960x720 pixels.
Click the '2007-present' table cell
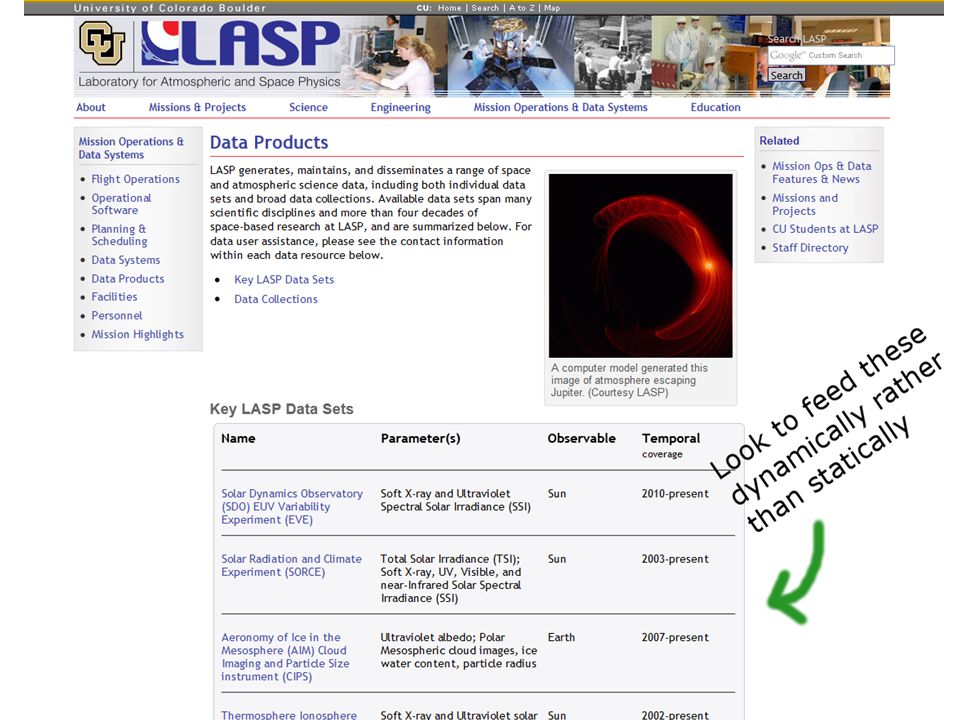click(675, 637)
